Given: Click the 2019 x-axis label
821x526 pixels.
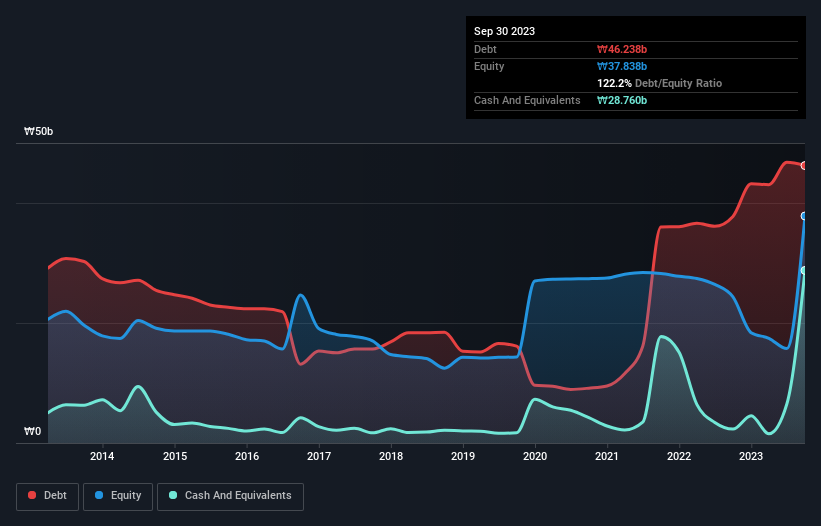Looking at the screenshot, I should [x=463, y=456].
